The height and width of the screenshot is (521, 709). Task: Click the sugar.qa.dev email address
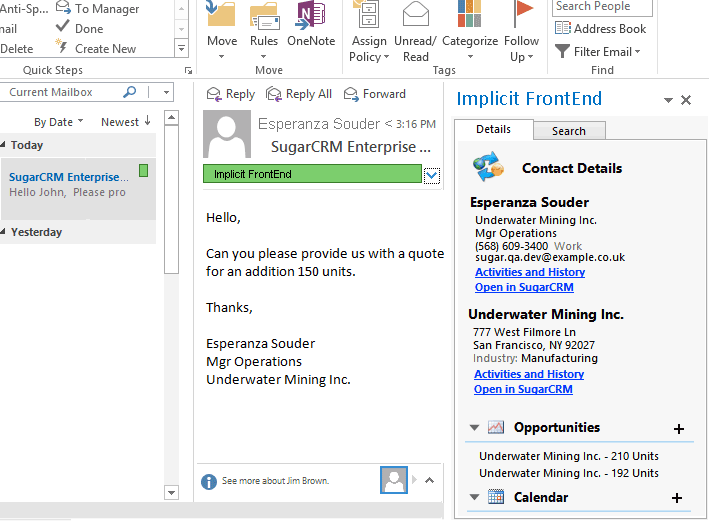(550, 257)
